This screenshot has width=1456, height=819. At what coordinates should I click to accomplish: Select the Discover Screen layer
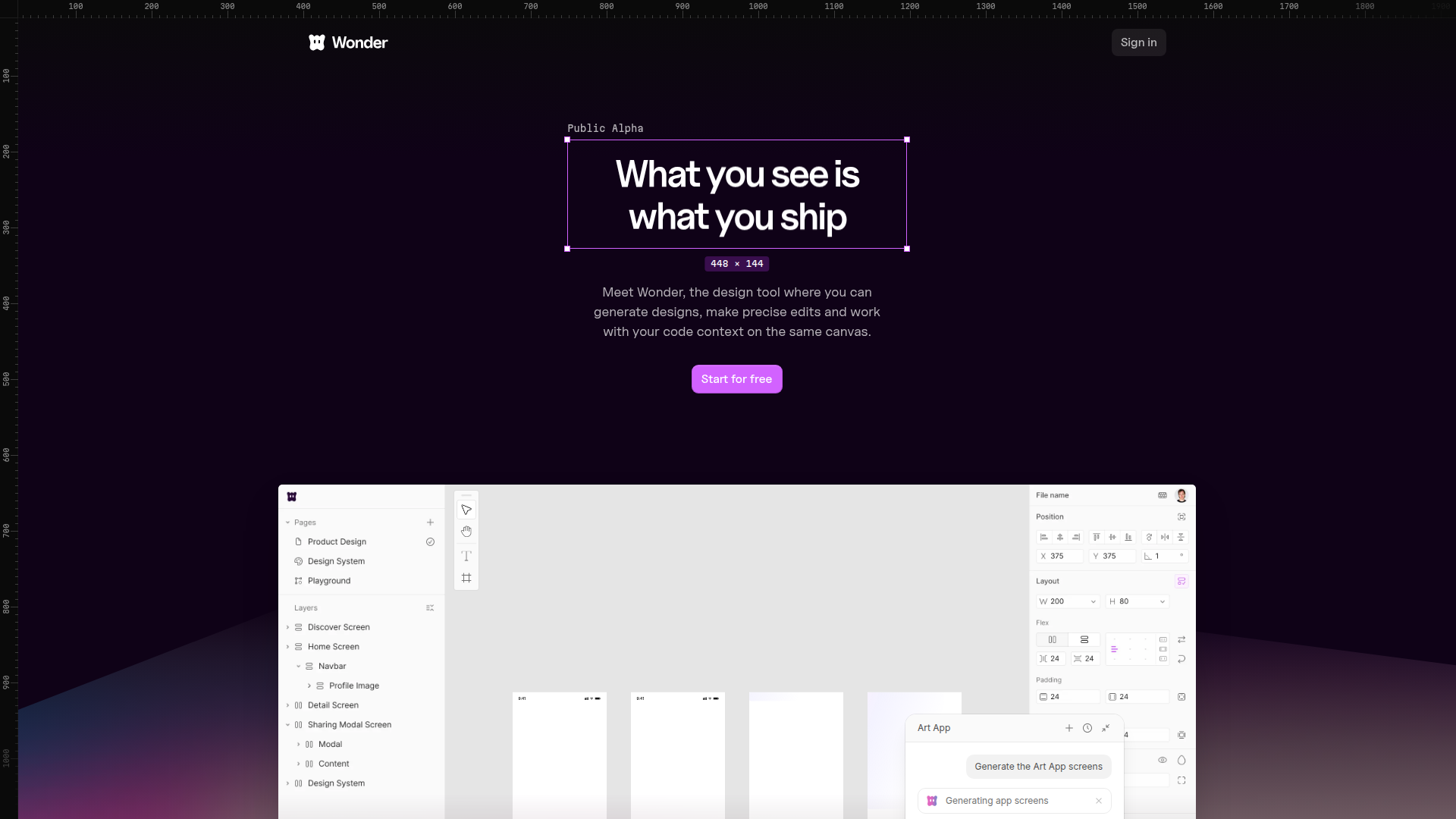(338, 627)
